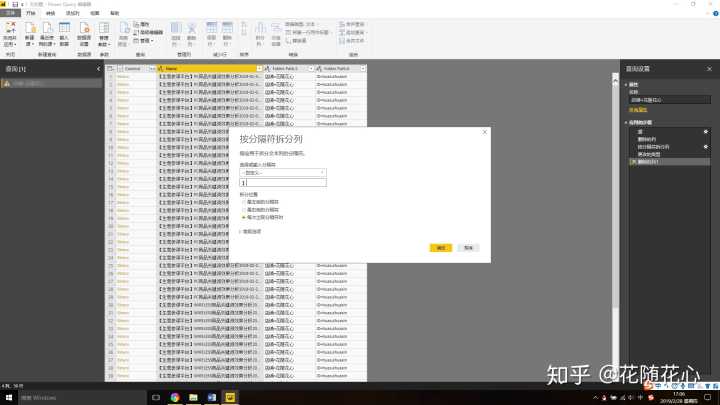Click the Windows search box in taskbar

(x=83, y=398)
